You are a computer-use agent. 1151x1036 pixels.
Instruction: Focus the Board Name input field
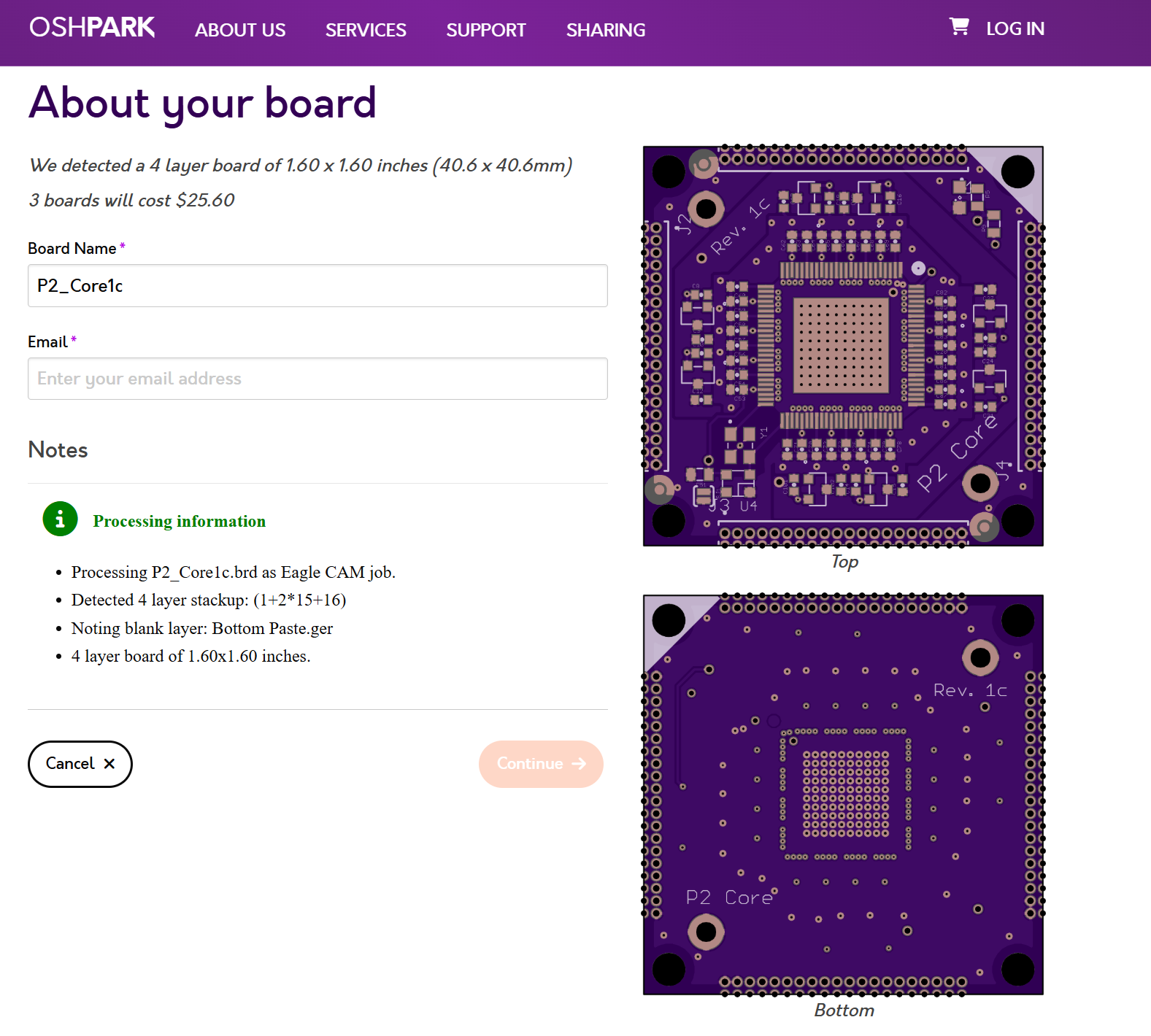317,286
